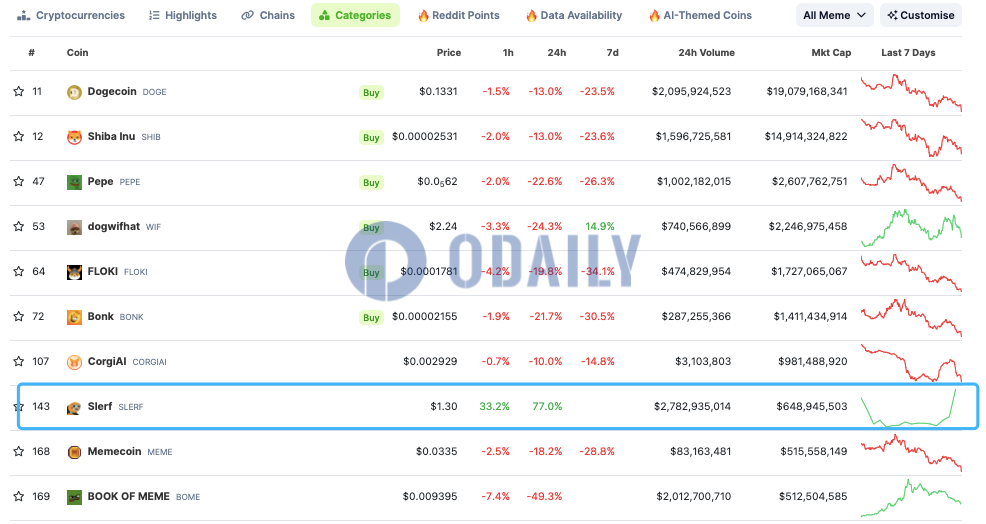
Task: Star the Memecoin row
Action: click(x=19, y=452)
